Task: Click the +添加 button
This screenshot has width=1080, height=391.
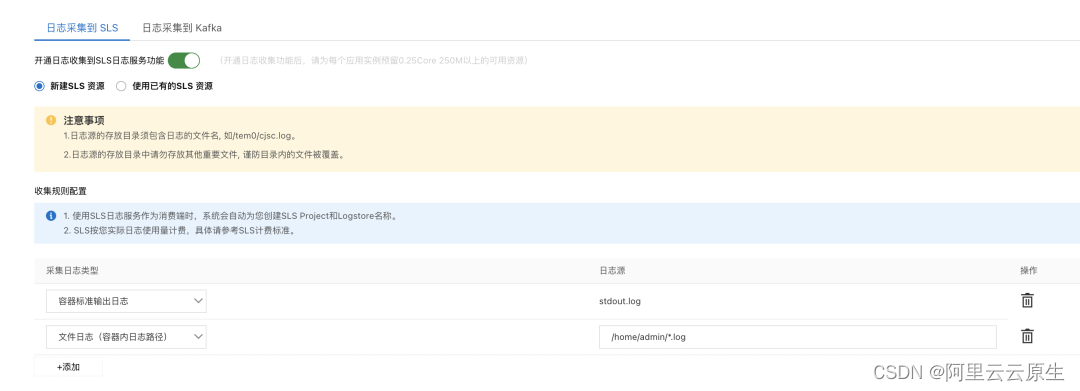Action: 68,367
